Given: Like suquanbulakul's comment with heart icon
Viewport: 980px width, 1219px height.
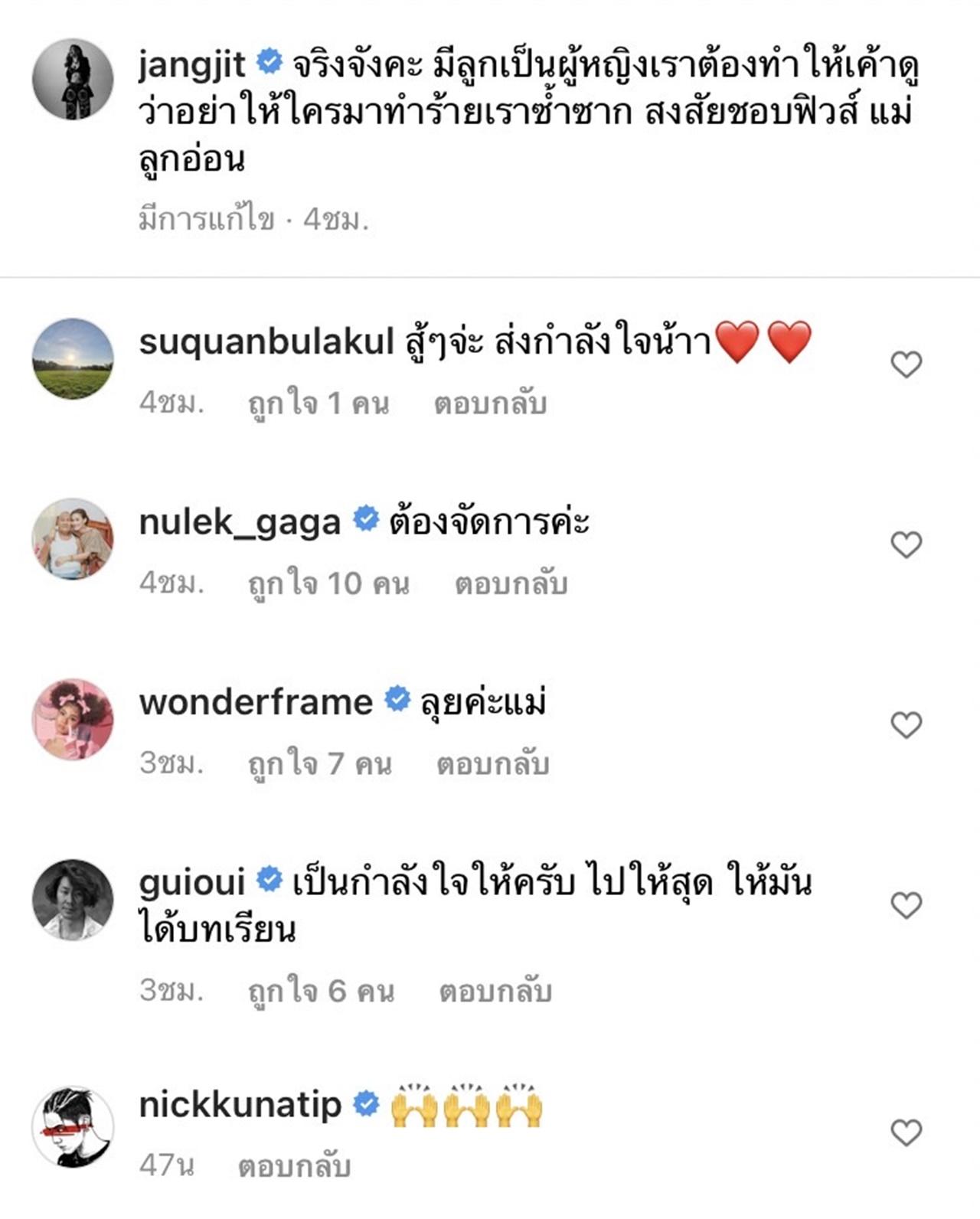Looking at the screenshot, I should tap(906, 364).
